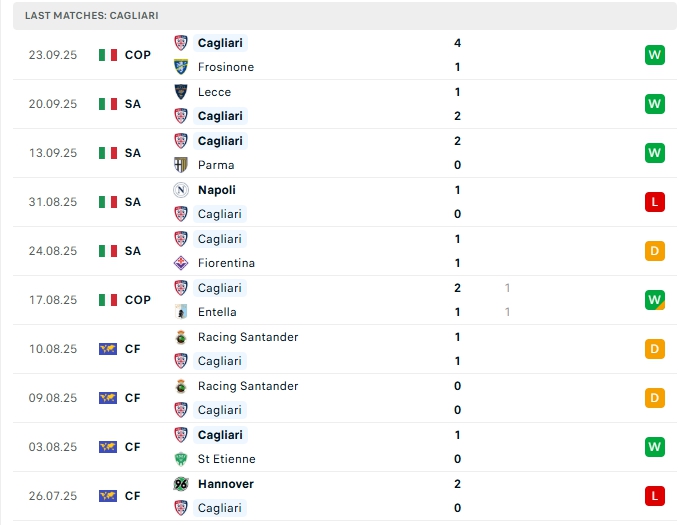This screenshot has height=525, width=686.
Task: Click the Entella team crest icon
Action: pos(181,312)
